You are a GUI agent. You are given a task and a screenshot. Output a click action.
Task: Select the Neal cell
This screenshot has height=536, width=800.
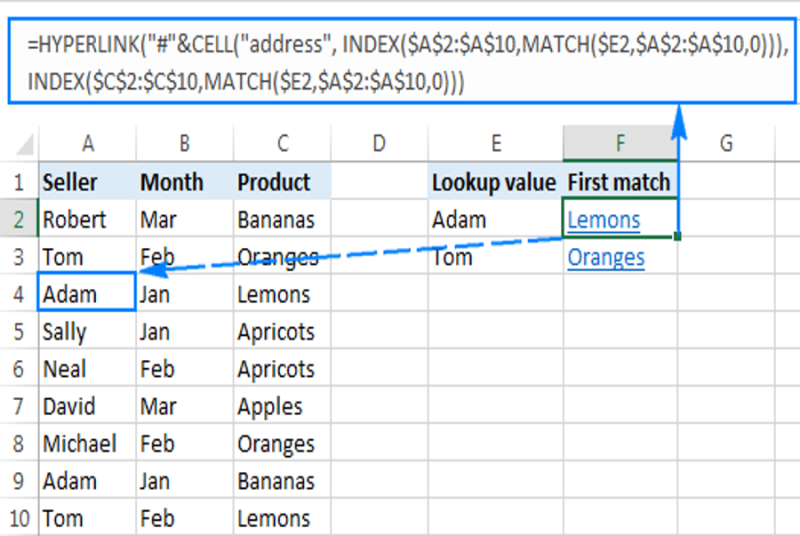(x=88, y=369)
